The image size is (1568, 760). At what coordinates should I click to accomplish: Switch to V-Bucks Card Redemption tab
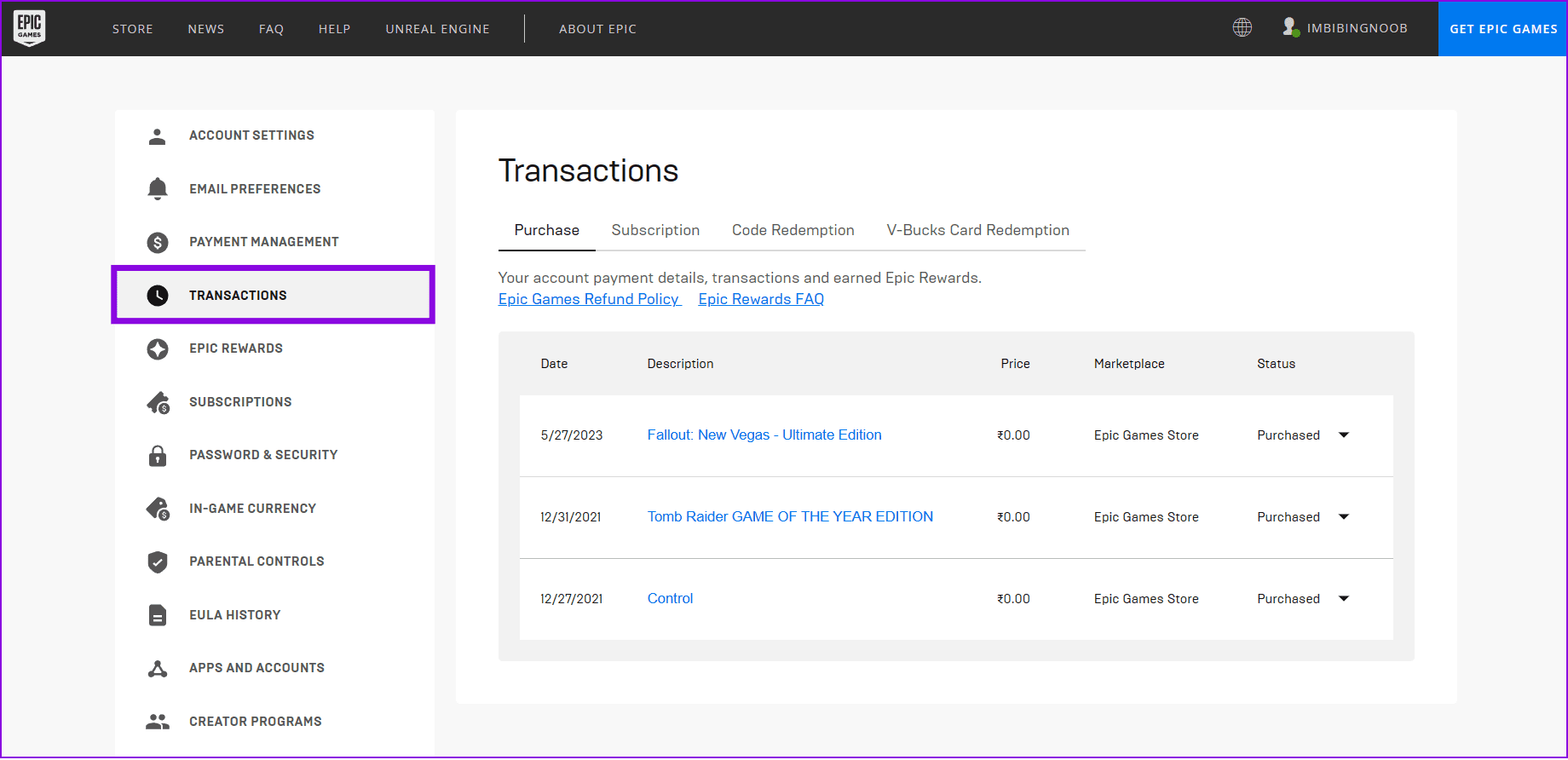click(x=978, y=230)
